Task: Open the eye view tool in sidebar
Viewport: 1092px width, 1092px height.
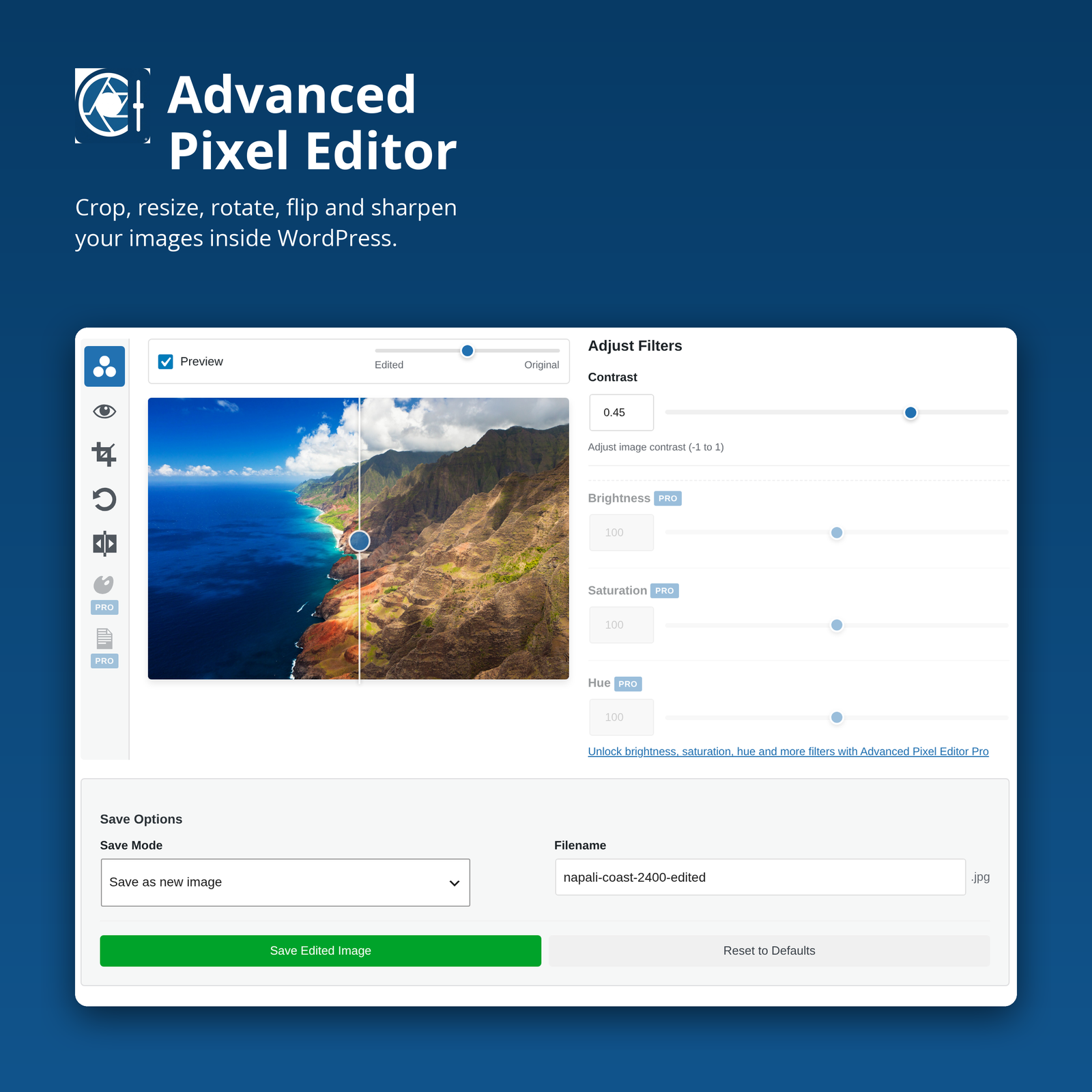Action: pyautogui.click(x=104, y=411)
